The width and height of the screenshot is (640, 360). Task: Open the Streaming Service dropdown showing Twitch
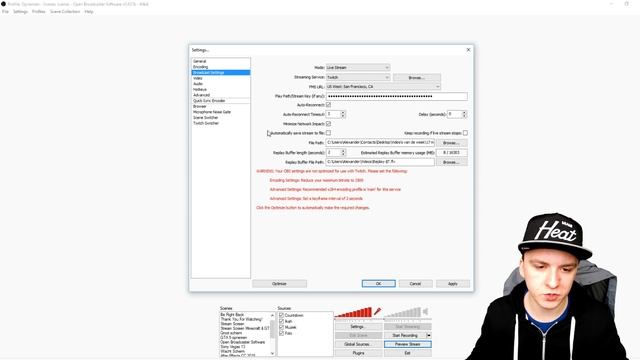(x=358, y=77)
